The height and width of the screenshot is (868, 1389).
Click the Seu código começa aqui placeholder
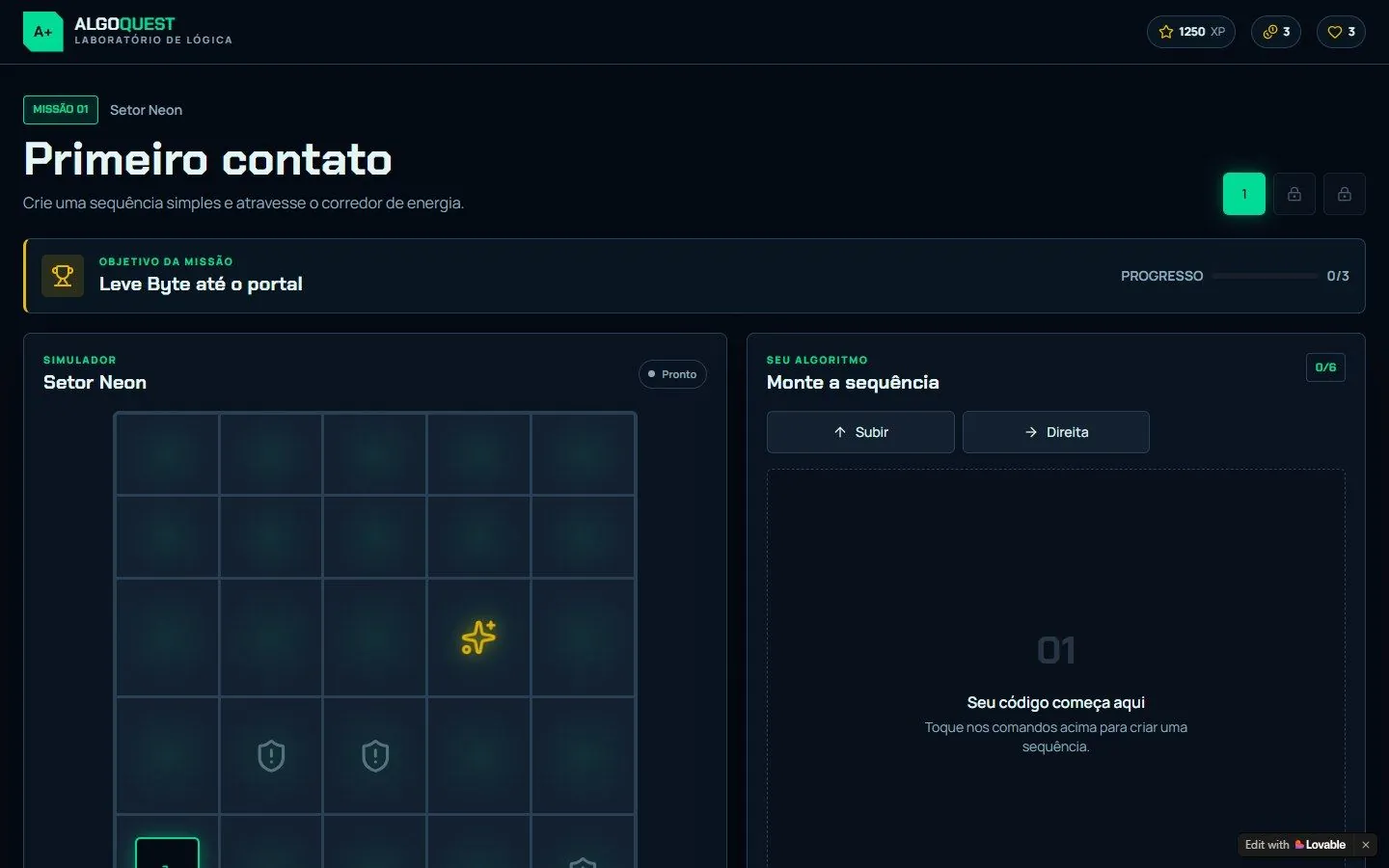[1056, 702]
